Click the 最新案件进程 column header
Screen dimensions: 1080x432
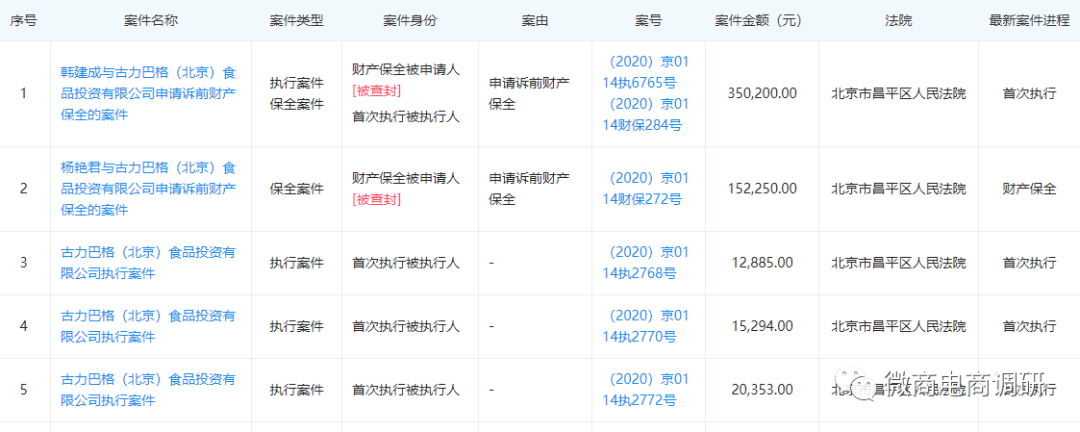pyautogui.click(x=1029, y=20)
